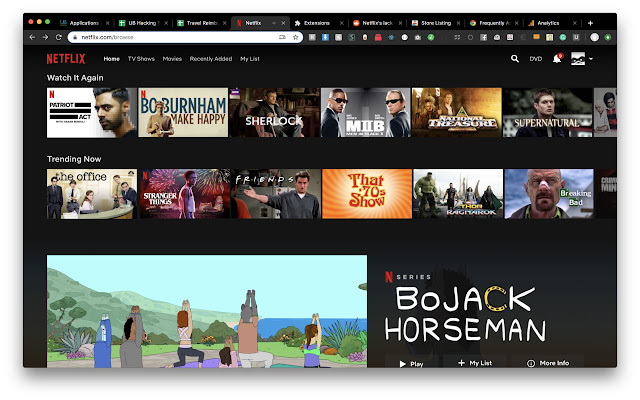Close the Netflix tab
640x400 pixels.
pyautogui.click(x=283, y=23)
